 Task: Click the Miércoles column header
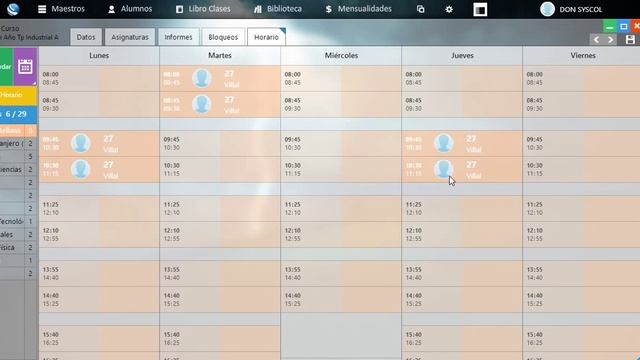pyautogui.click(x=341, y=56)
